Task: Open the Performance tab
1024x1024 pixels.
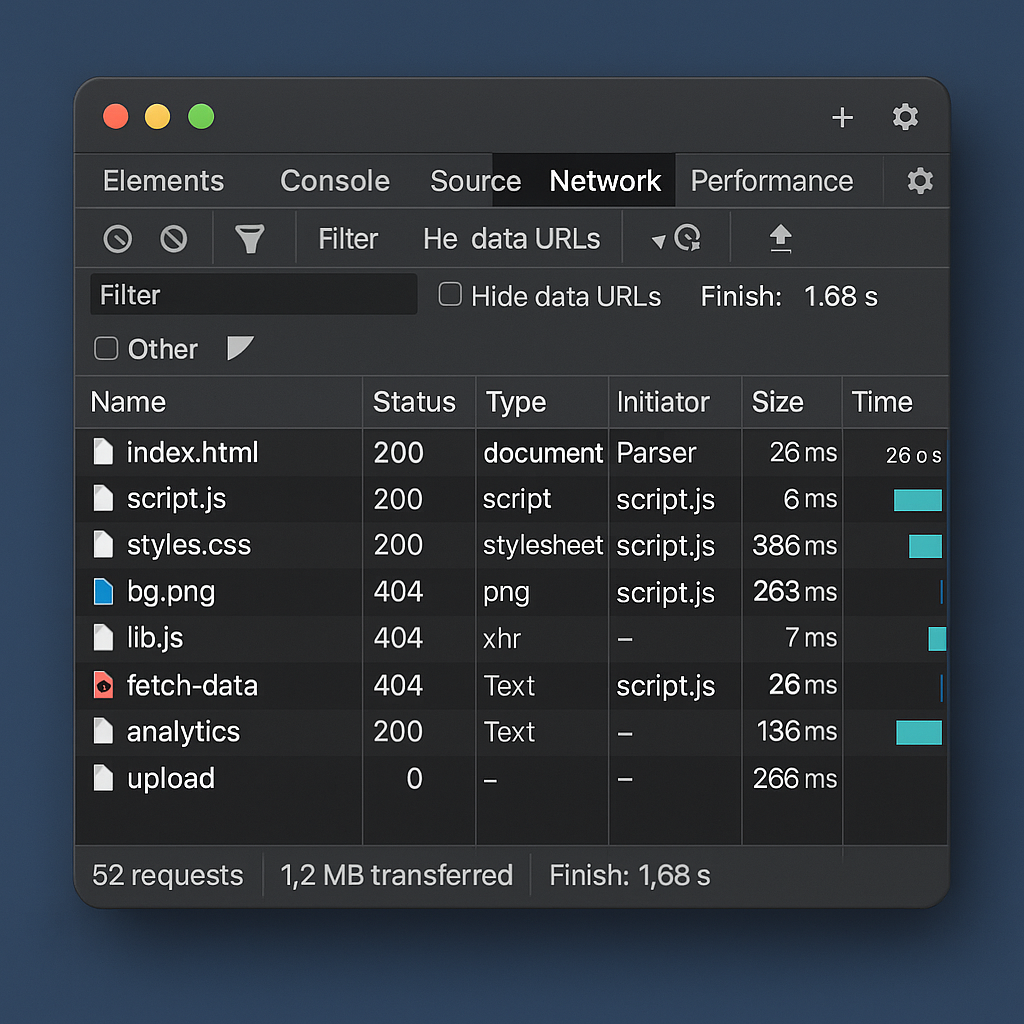Action: [x=772, y=181]
